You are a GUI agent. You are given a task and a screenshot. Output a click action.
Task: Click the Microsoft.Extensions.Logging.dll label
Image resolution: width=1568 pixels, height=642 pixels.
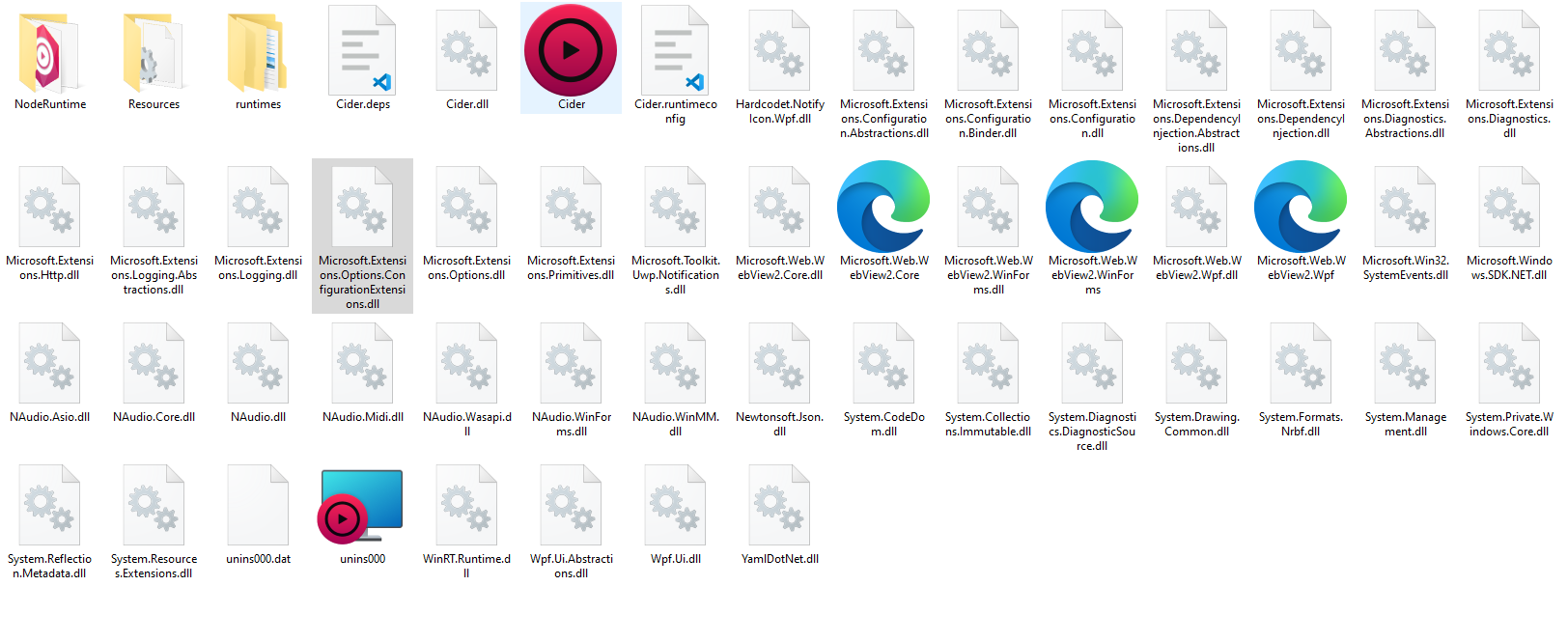pyautogui.click(x=258, y=267)
